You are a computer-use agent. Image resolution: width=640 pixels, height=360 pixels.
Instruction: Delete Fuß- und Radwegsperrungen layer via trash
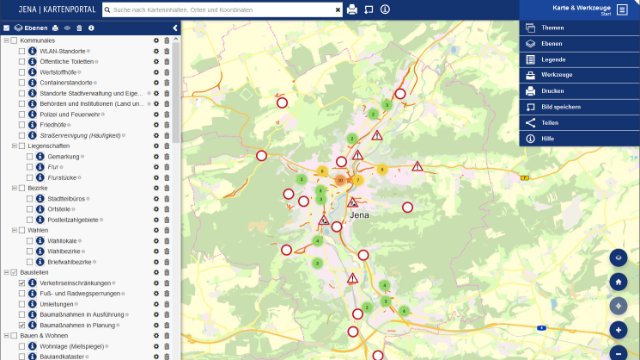pos(167,293)
